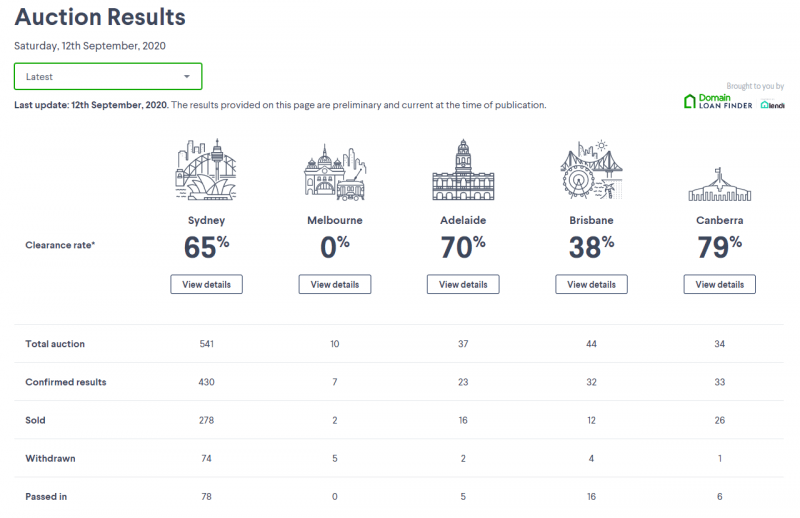View details for Melbourne

(x=335, y=284)
